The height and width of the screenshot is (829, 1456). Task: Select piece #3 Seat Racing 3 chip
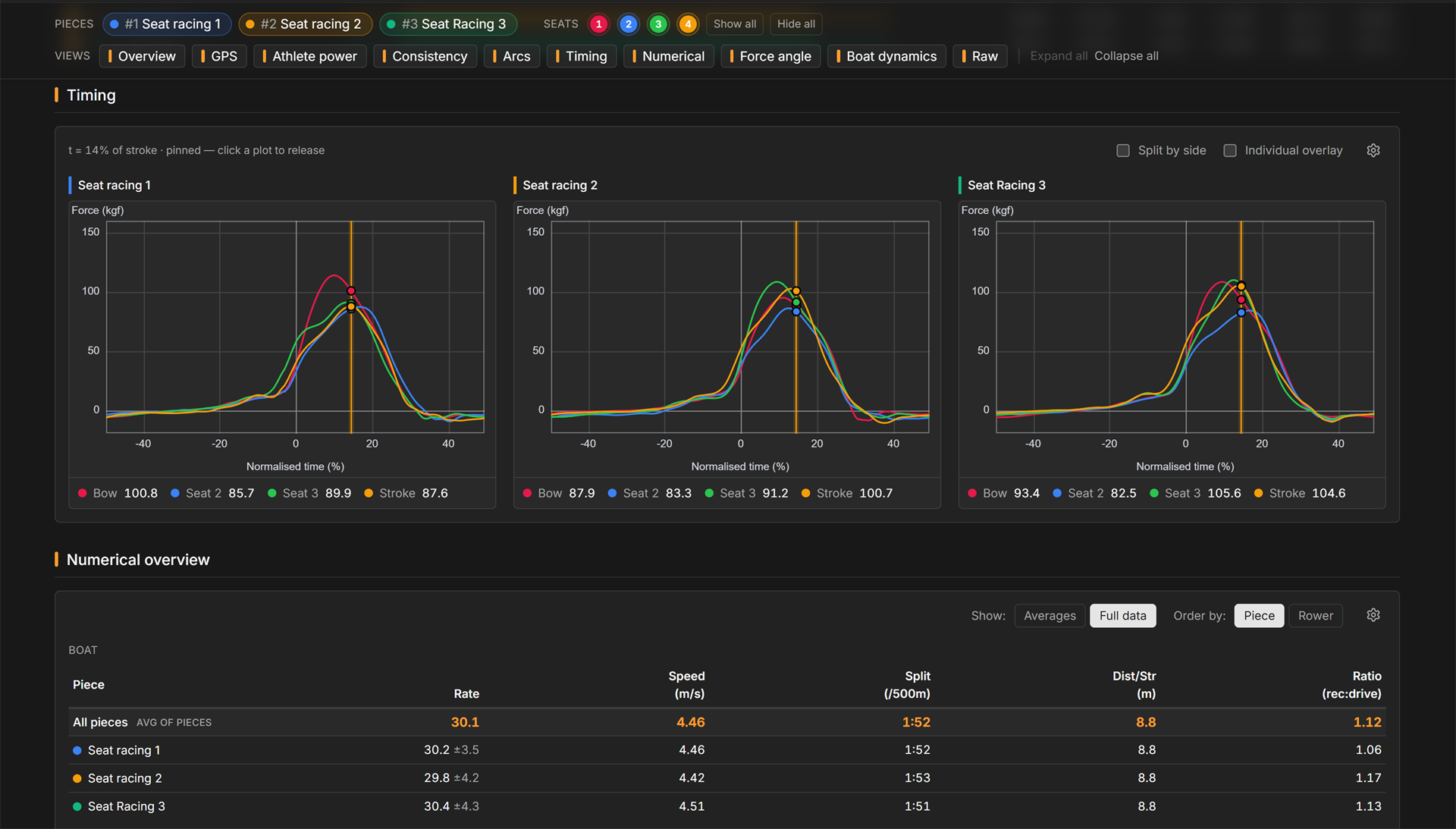pos(447,24)
